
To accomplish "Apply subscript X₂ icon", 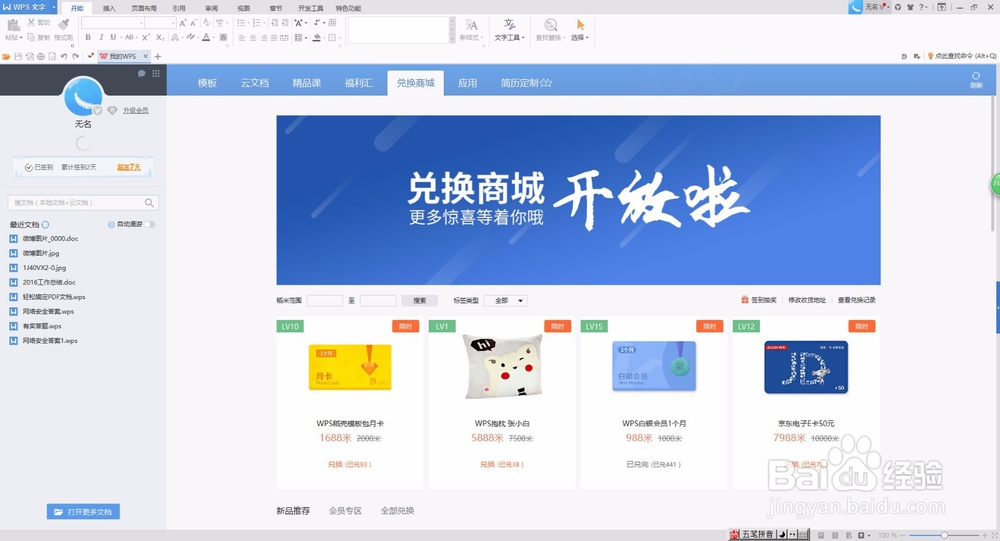I will point(161,37).
